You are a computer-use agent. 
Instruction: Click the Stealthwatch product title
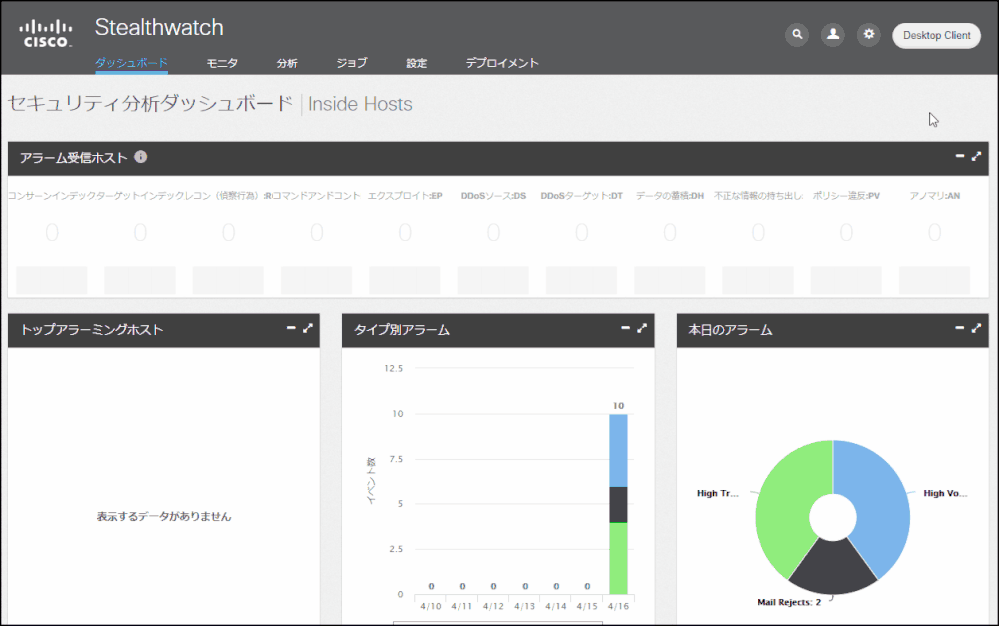pyautogui.click(x=159, y=27)
